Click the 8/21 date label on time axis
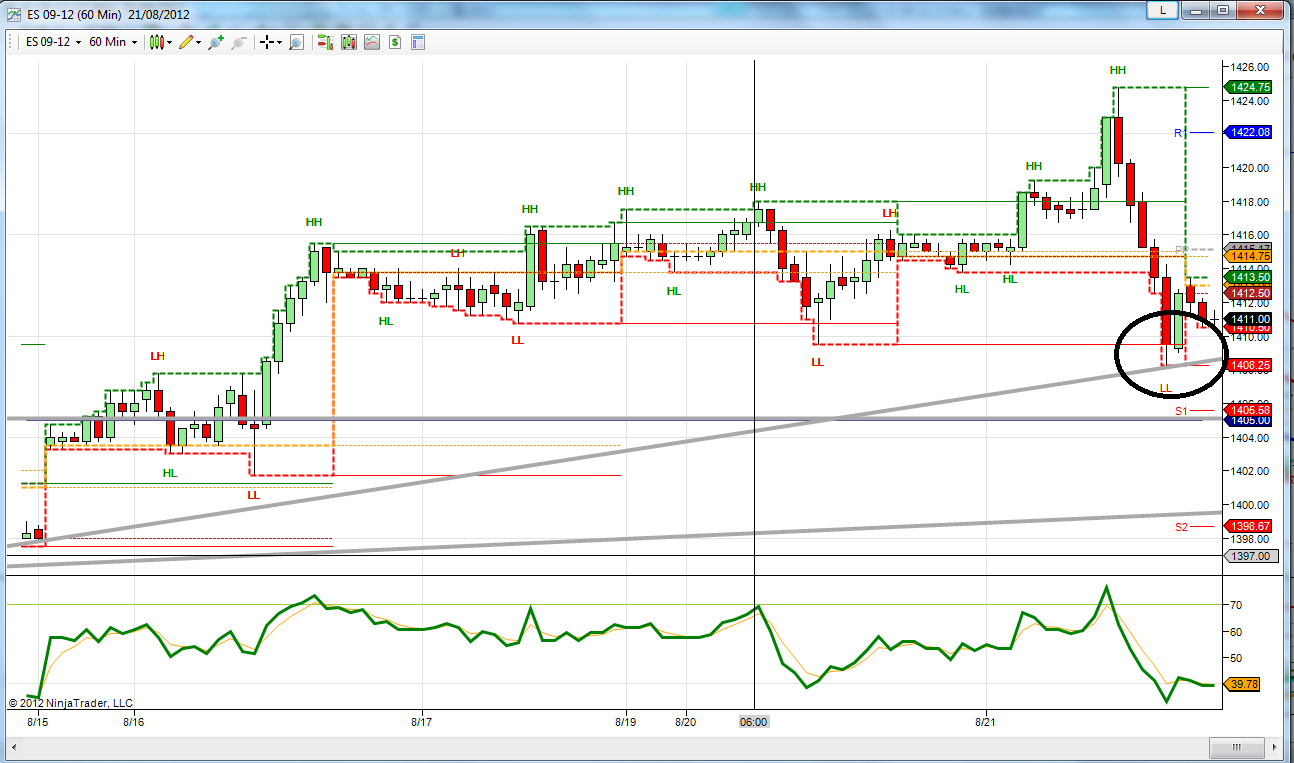The width and height of the screenshot is (1294, 763). tap(986, 721)
